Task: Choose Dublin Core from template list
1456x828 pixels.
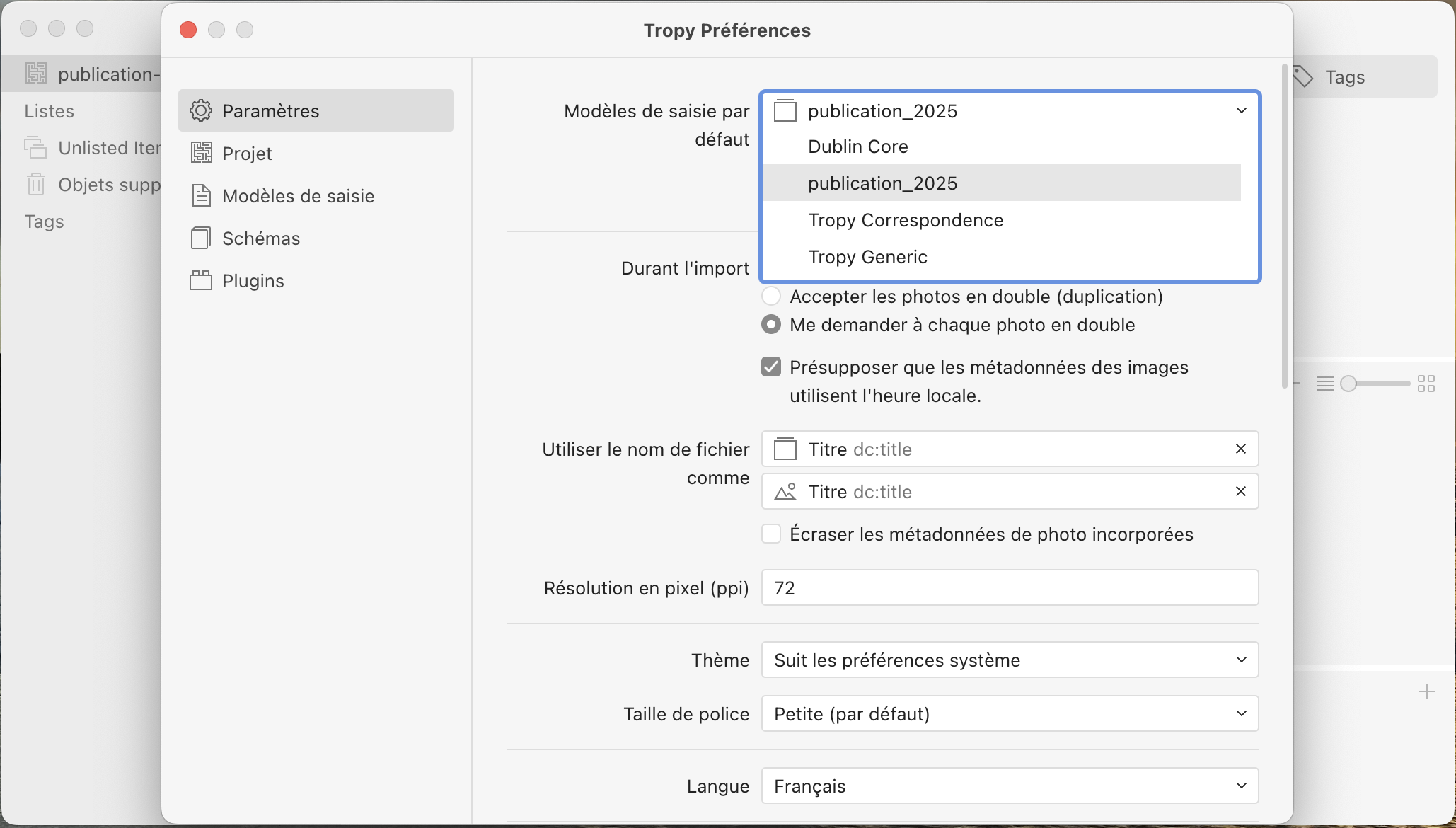Action: 858,146
